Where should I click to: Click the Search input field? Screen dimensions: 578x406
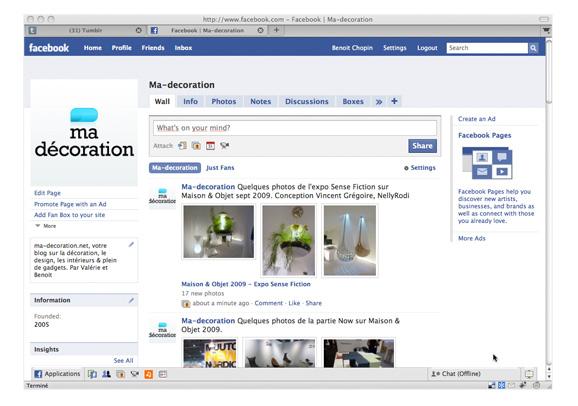[x=487, y=48]
